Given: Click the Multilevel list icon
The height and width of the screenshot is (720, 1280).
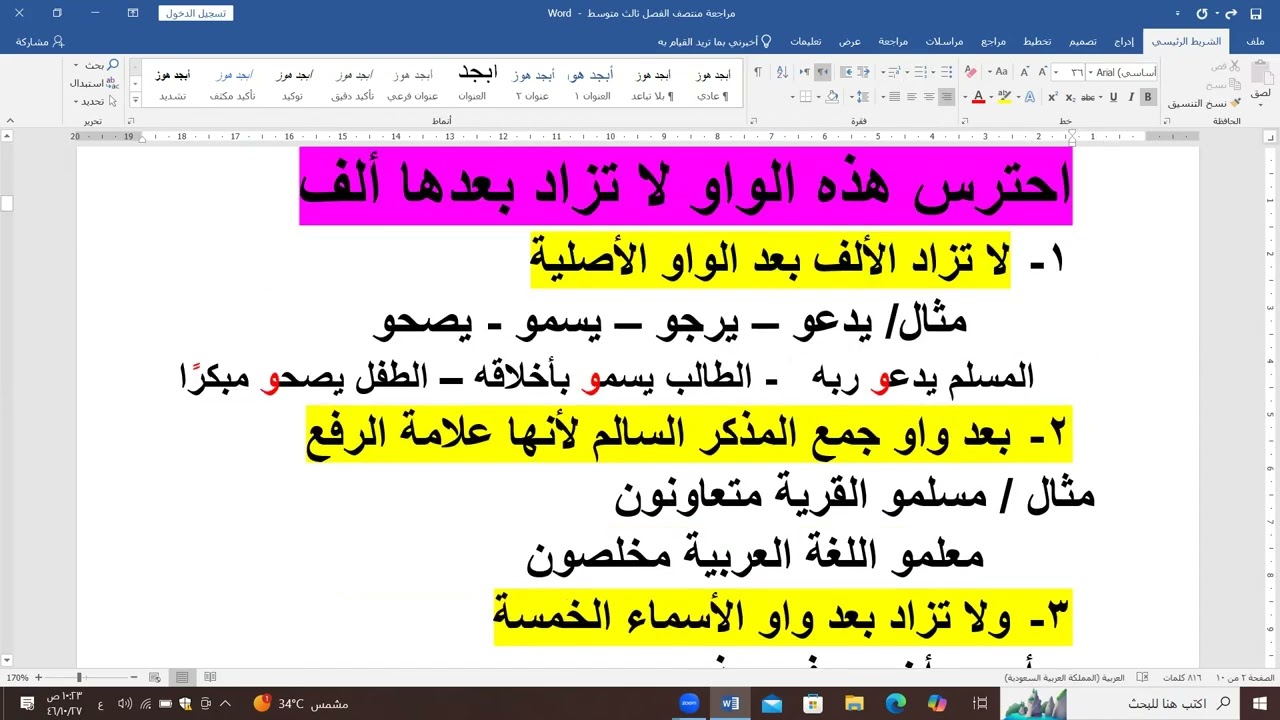Looking at the screenshot, I should (x=895, y=72).
